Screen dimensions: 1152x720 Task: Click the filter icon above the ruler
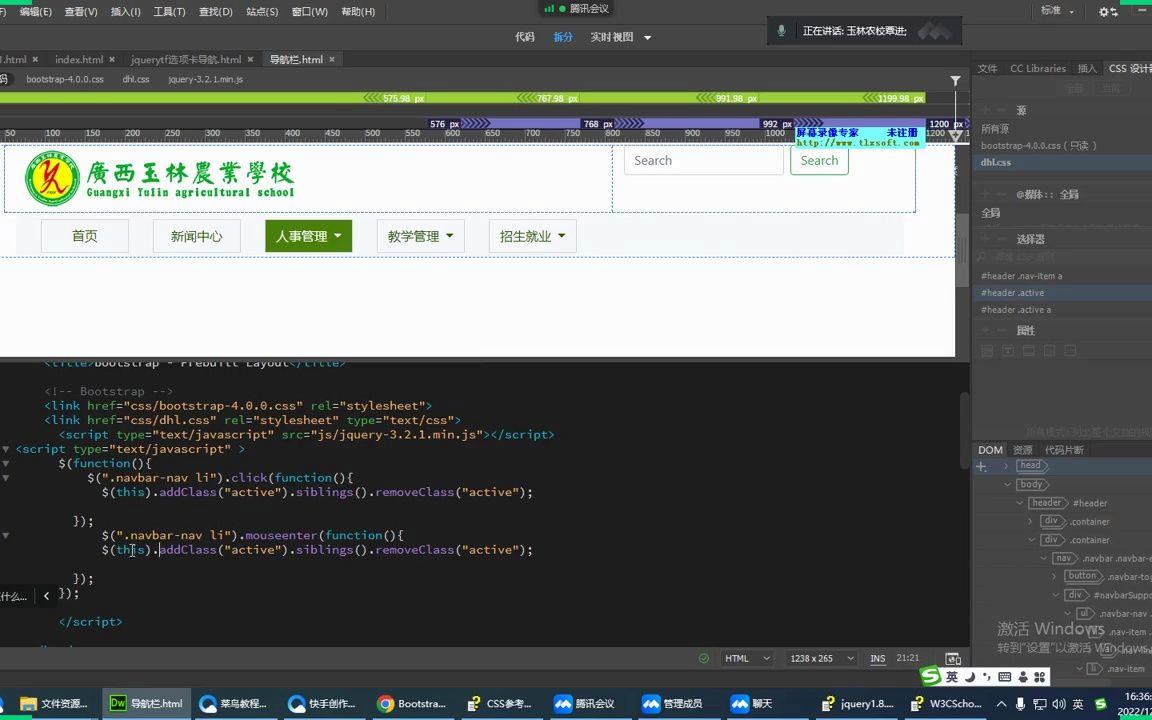coord(955,81)
